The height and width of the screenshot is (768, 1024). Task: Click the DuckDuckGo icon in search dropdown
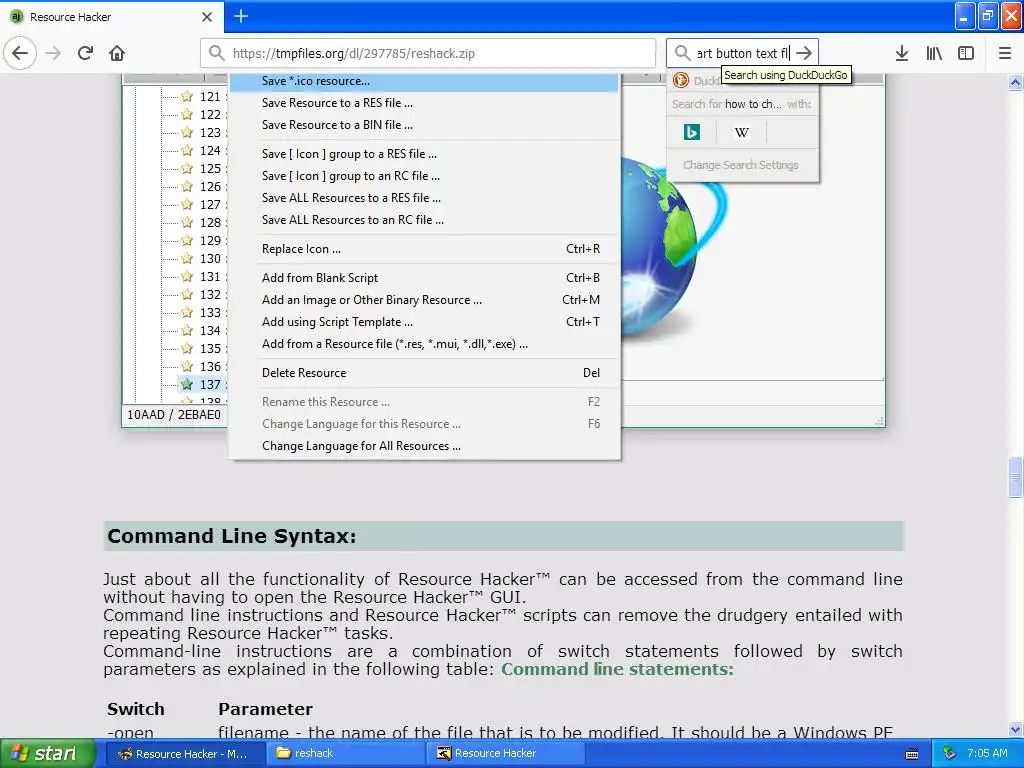(x=680, y=80)
